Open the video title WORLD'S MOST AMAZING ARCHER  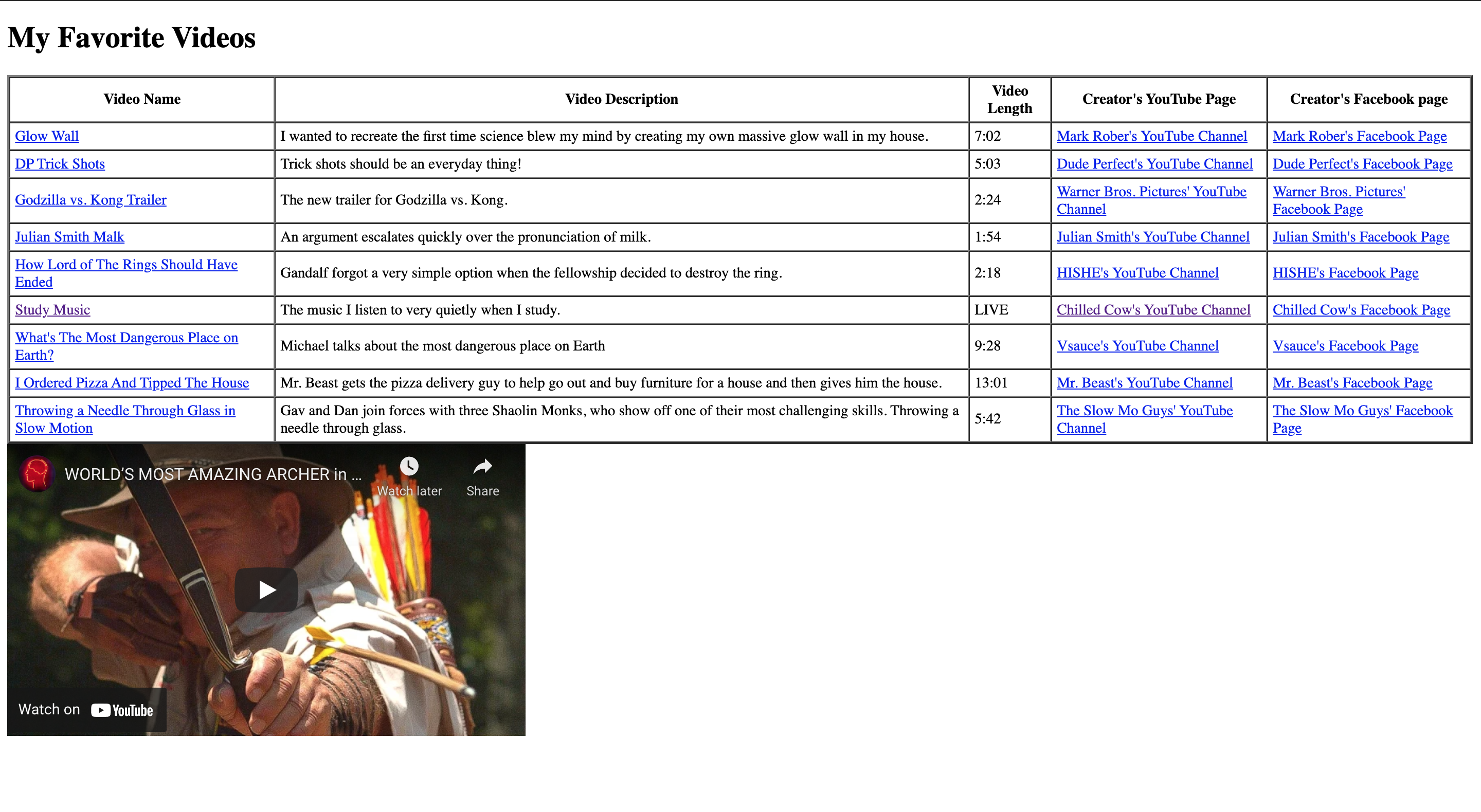click(213, 474)
